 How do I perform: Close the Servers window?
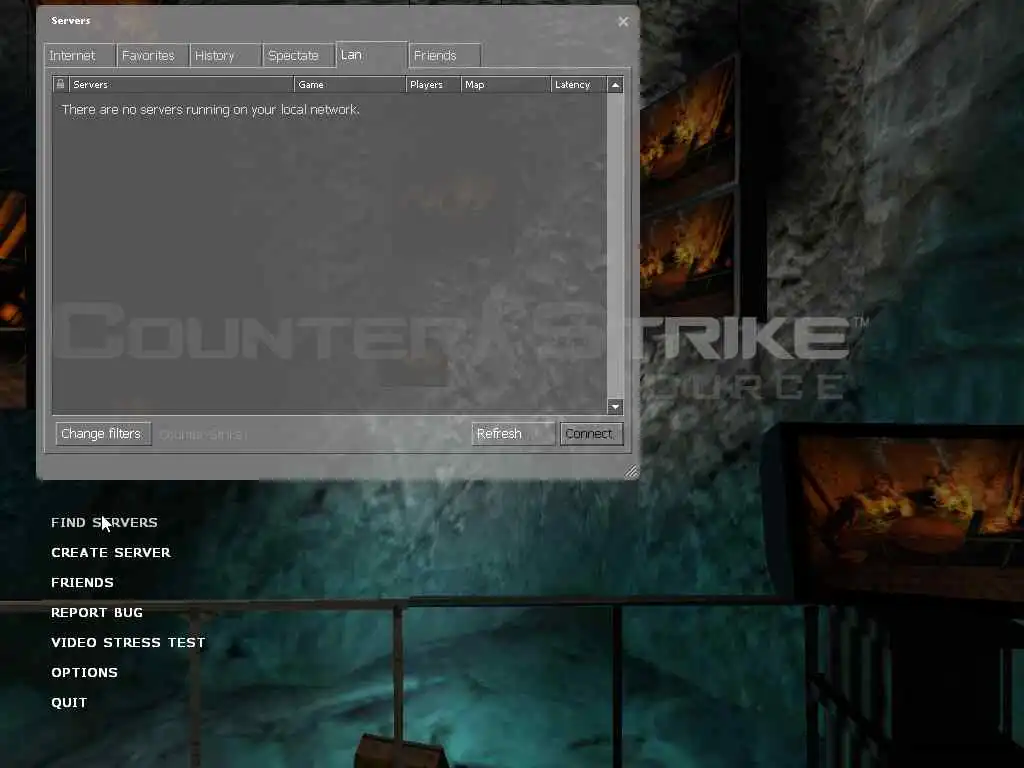(x=623, y=22)
